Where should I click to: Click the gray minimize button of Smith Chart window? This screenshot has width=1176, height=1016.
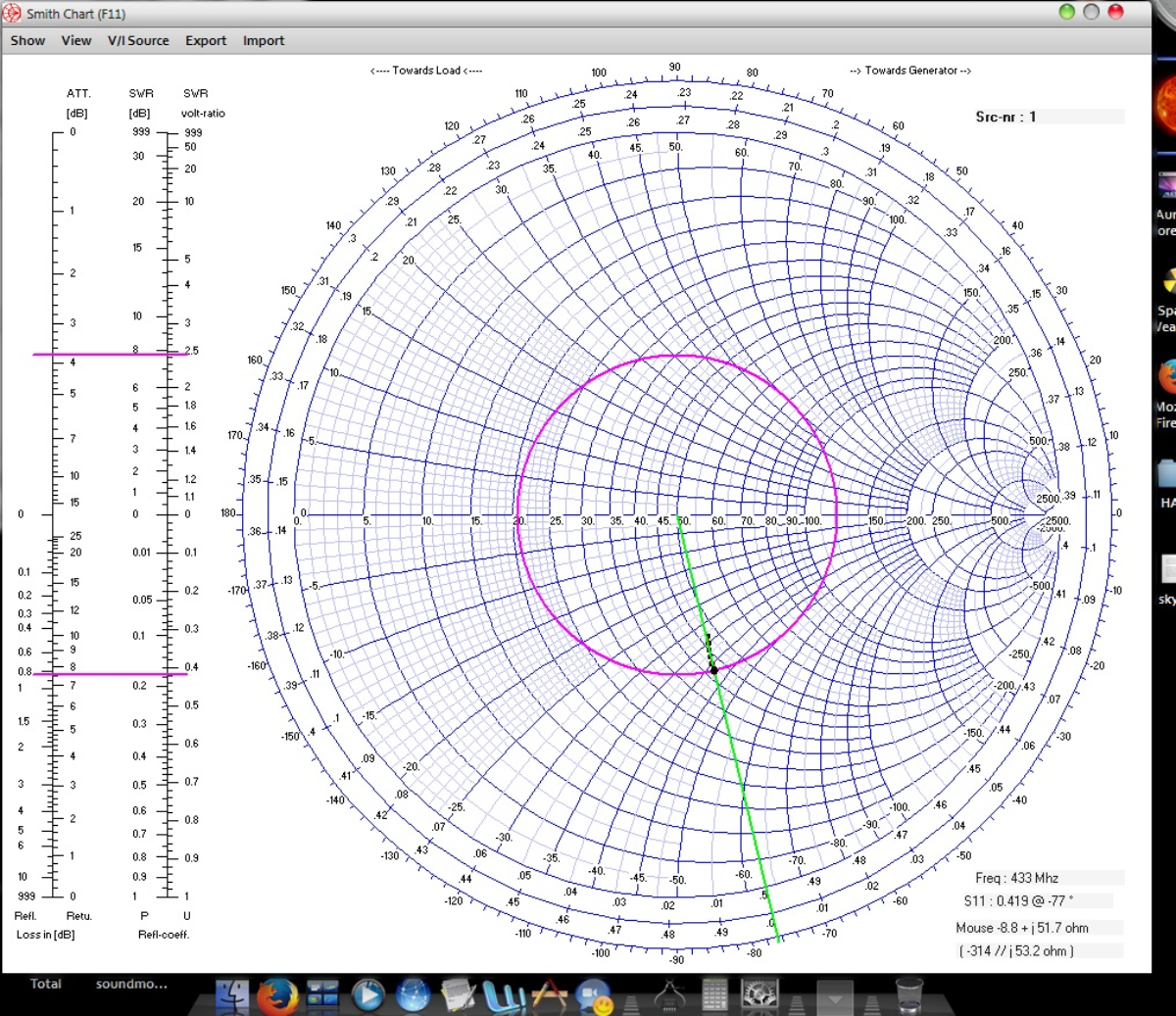(x=1091, y=12)
